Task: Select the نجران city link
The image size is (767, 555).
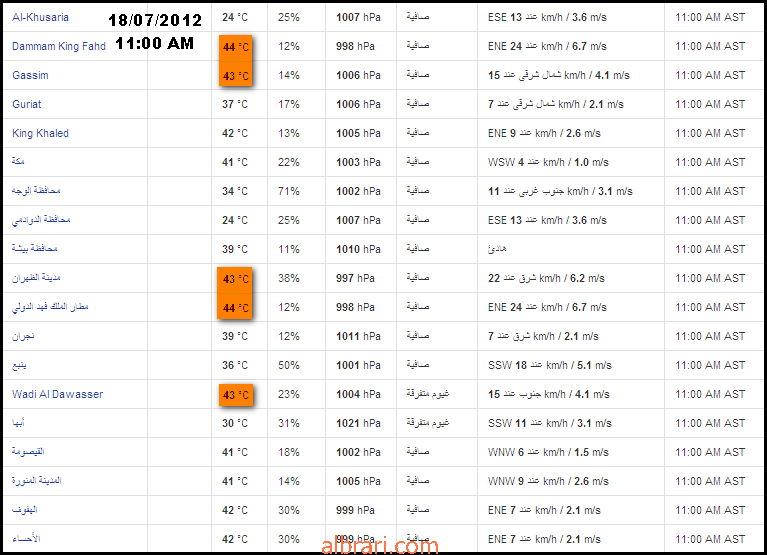Action: click(x=23, y=336)
